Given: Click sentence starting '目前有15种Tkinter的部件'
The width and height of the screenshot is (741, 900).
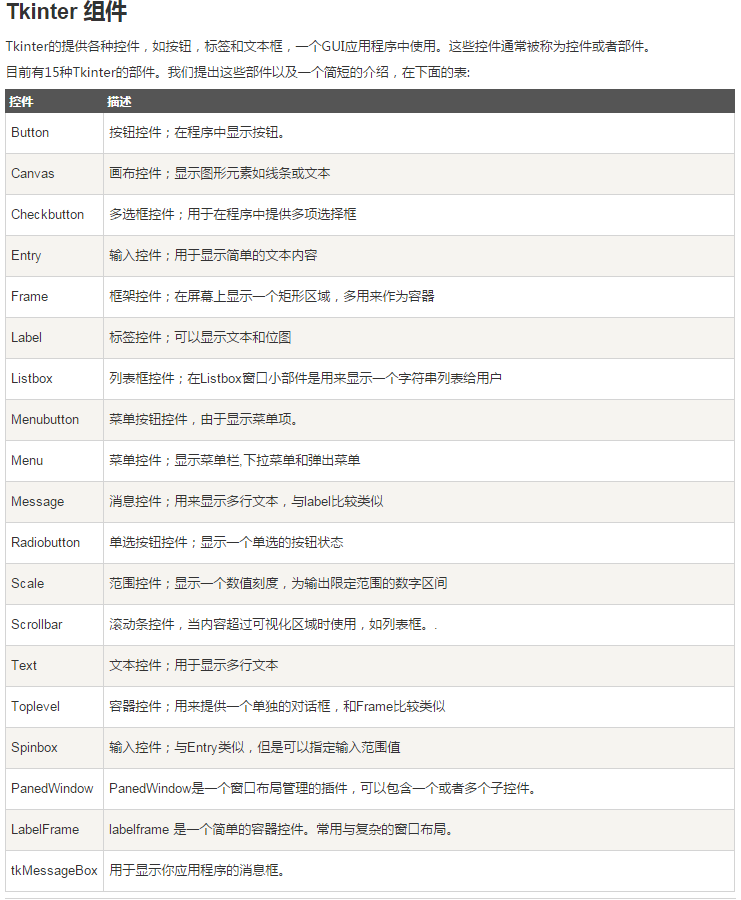Looking at the screenshot, I should 238,72.
